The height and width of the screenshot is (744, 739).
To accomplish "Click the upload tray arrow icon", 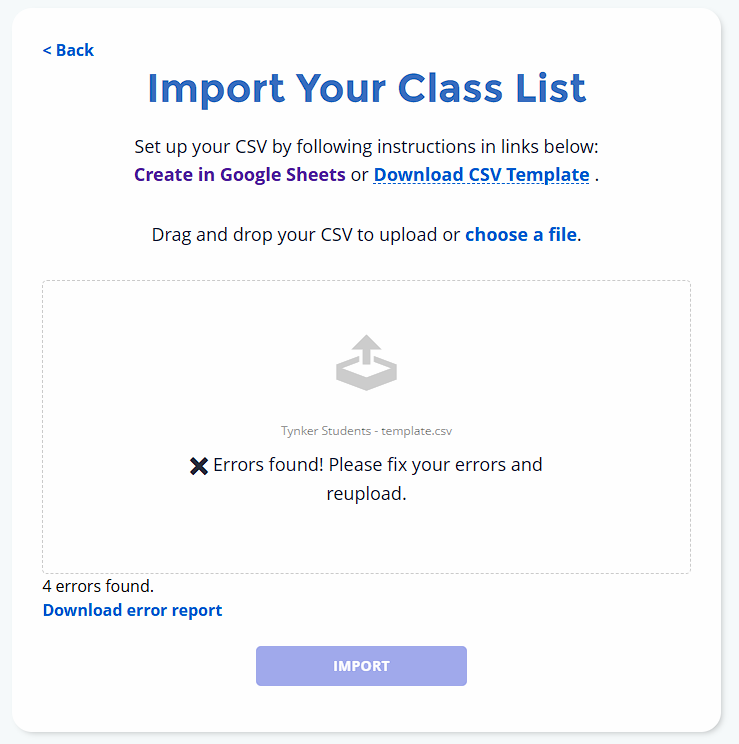I will click(x=366, y=363).
